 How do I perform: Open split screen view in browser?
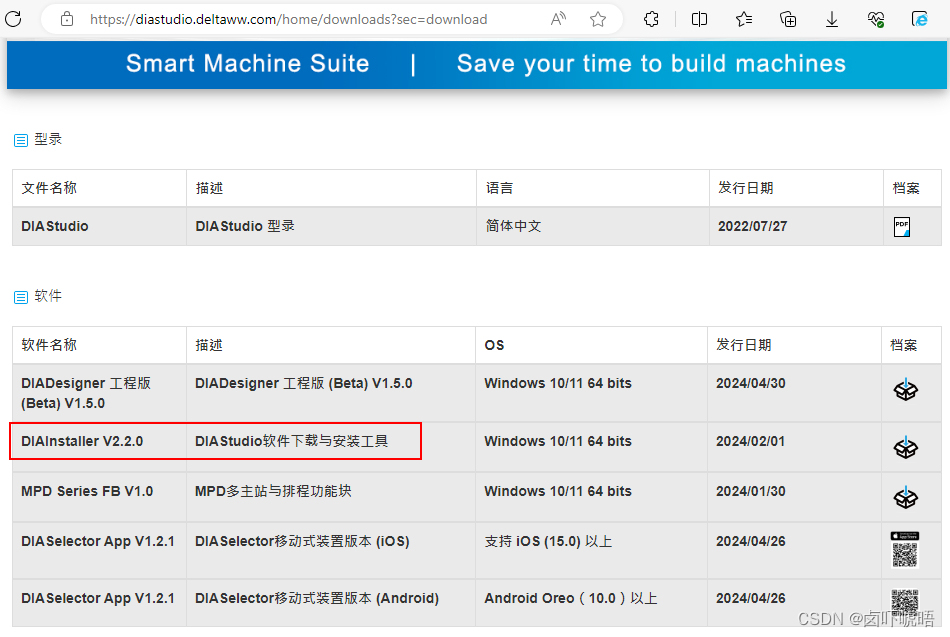pos(699,19)
